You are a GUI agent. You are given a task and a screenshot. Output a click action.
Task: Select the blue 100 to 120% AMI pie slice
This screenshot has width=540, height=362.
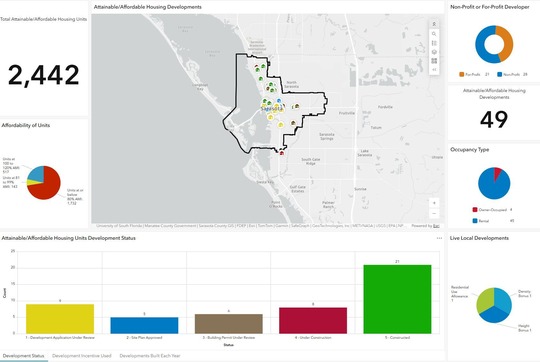point(37,174)
